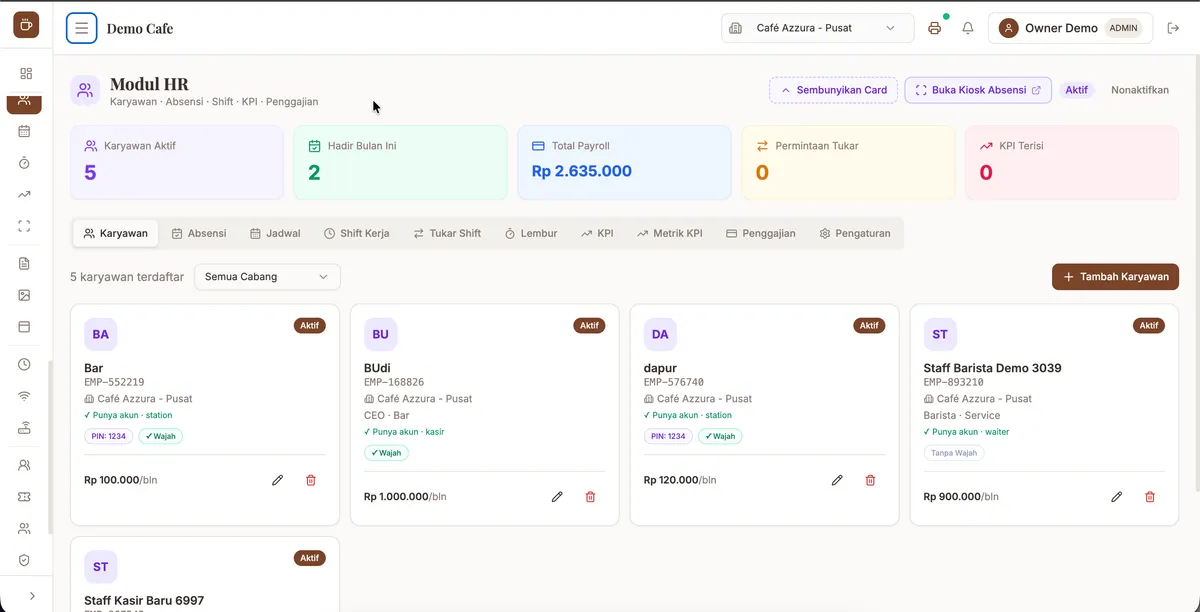Edit the Bar employee with pencil icon
Image resolution: width=1200 pixels, height=612 pixels.
pyautogui.click(x=278, y=480)
